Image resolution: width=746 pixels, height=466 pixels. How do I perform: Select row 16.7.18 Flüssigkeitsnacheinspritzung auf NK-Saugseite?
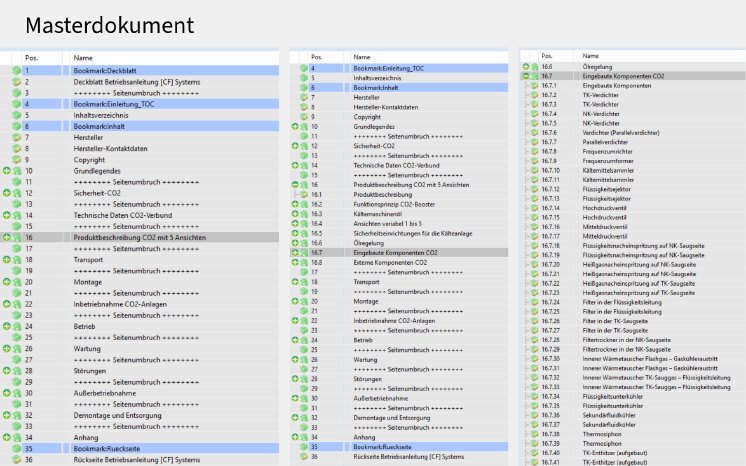(633, 246)
